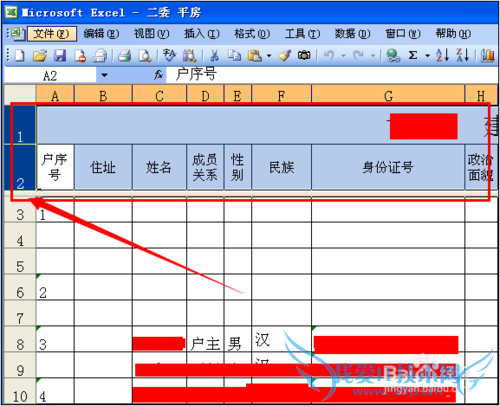Open the Chart Wizard icon
Image resolution: width=500 pixels, height=406 pixels.
[487, 55]
